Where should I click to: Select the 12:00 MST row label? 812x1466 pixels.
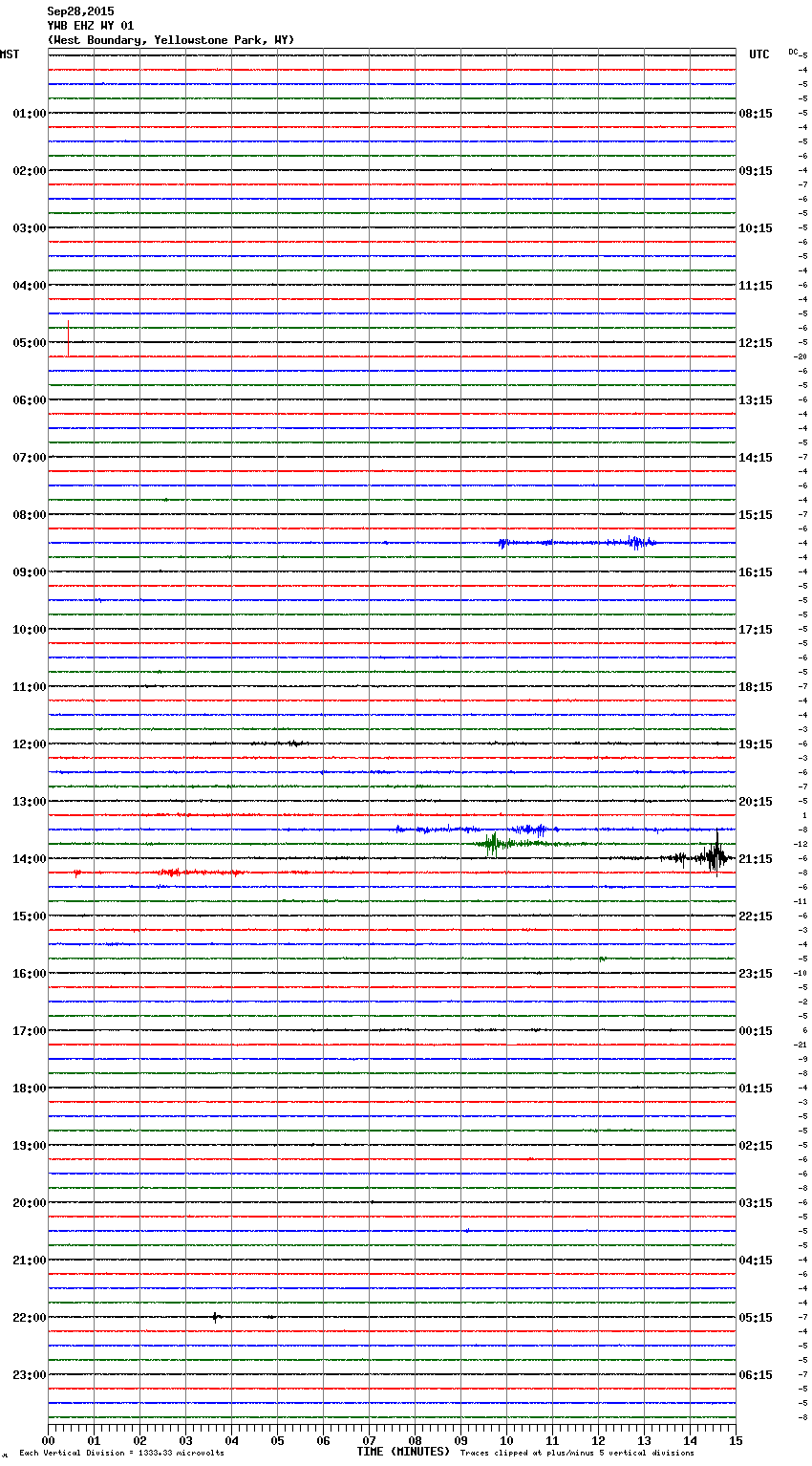point(29,744)
